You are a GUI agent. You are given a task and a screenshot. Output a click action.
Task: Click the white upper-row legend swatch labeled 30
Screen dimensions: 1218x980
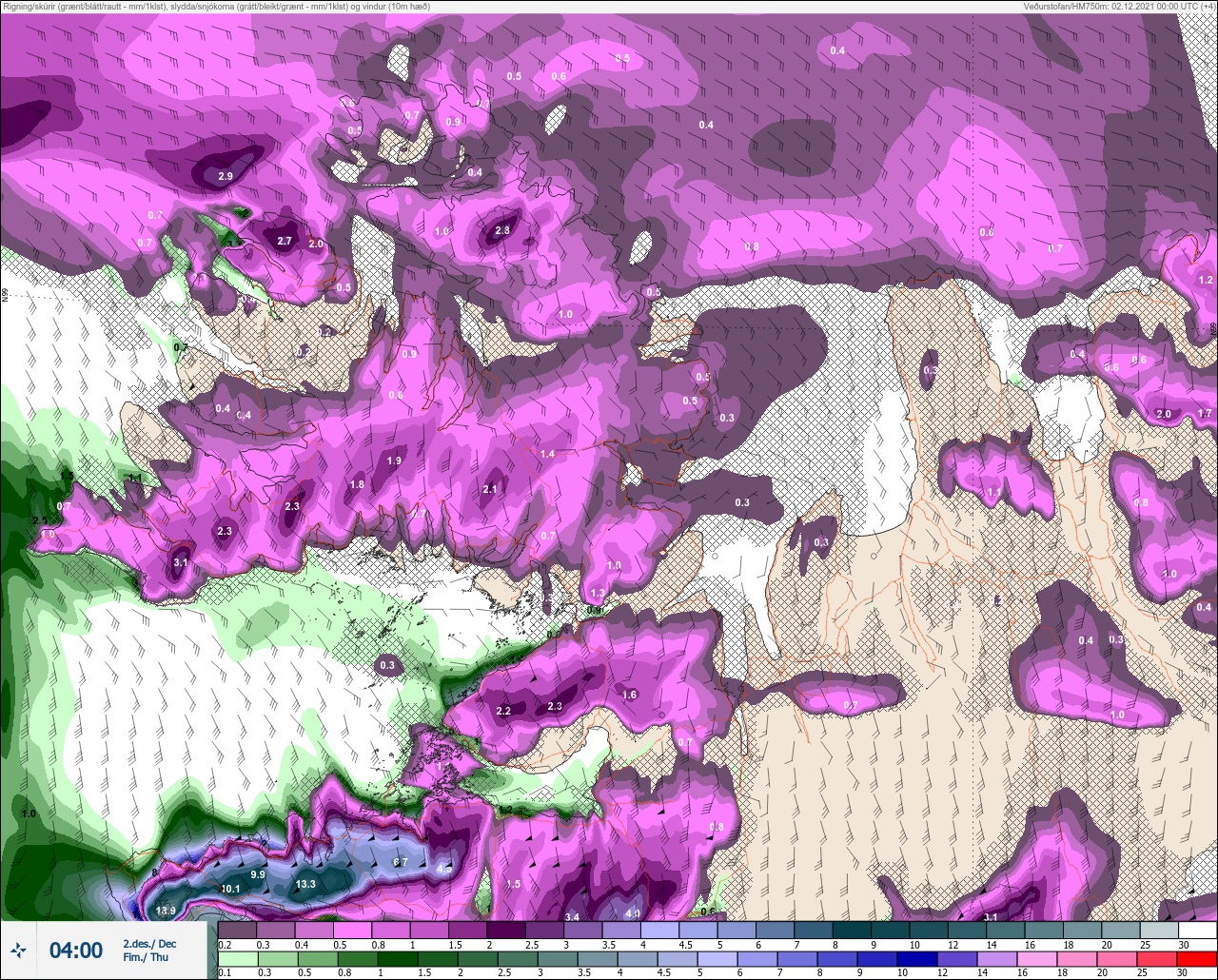[x=1198, y=930]
